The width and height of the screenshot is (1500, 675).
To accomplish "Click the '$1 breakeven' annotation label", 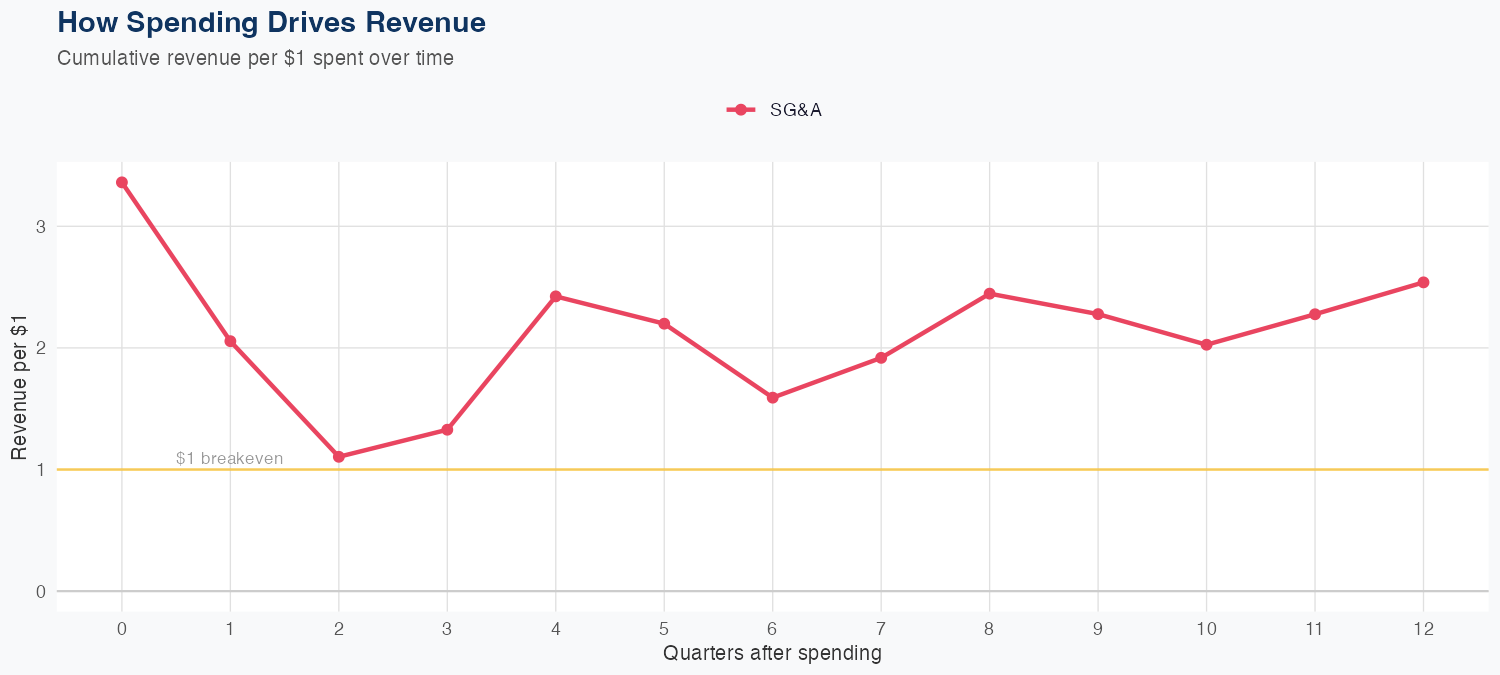I will [229, 458].
